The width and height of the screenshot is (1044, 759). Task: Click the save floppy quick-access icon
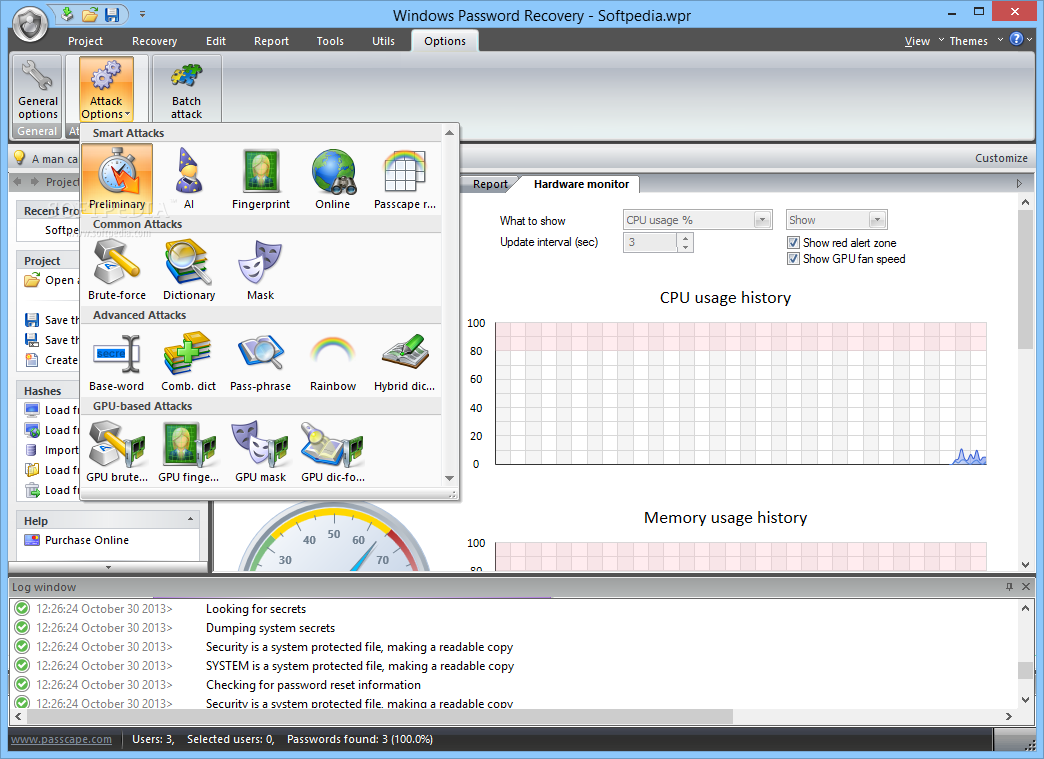tap(112, 14)
